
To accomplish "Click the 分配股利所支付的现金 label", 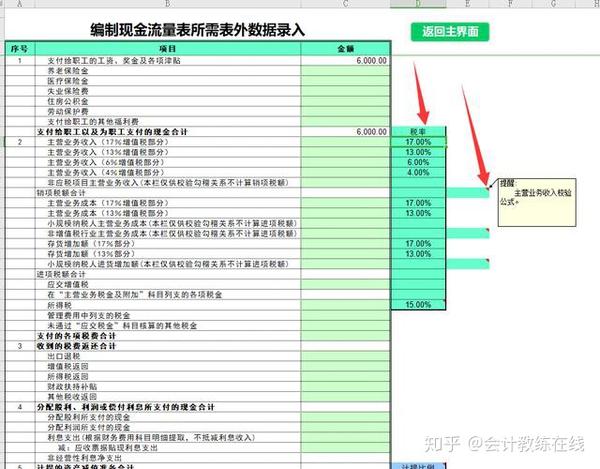I will [89, 417].
